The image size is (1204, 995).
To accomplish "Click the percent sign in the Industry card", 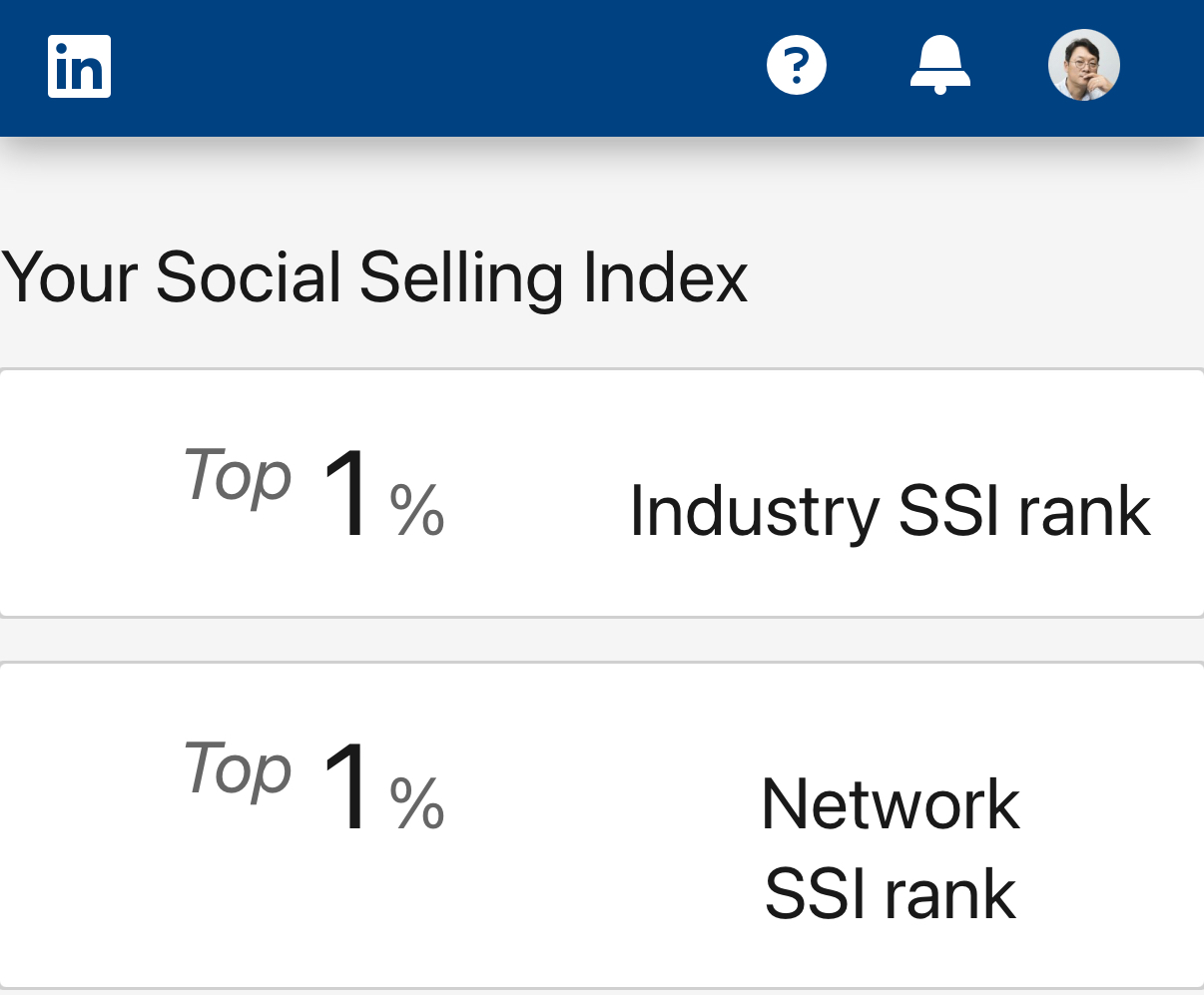I will 416,510.
